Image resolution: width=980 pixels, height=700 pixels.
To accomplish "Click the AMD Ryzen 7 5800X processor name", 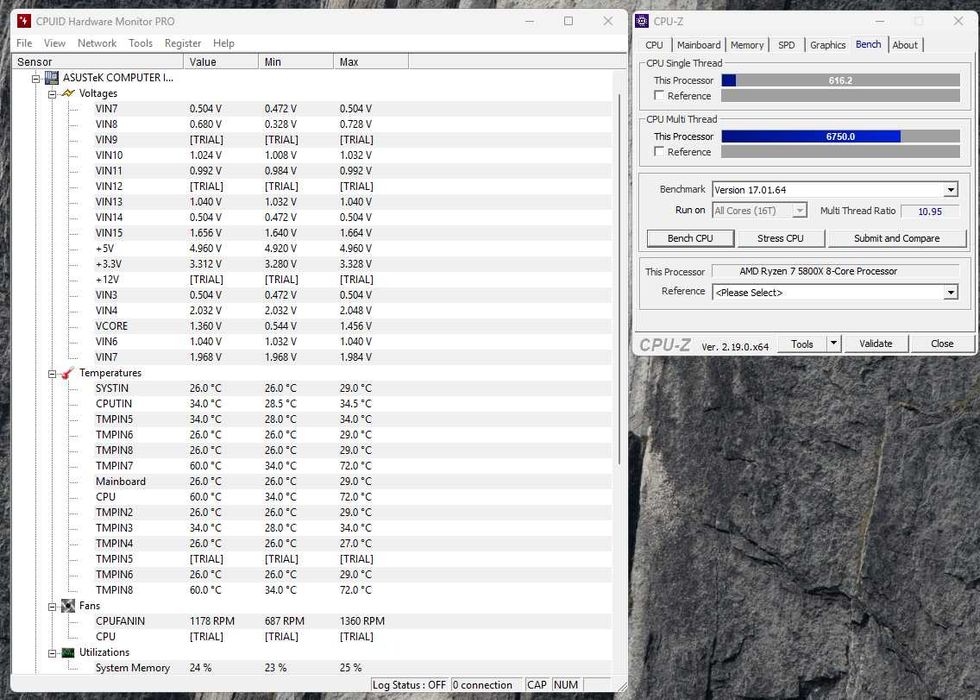I will [x=818, y=271].
